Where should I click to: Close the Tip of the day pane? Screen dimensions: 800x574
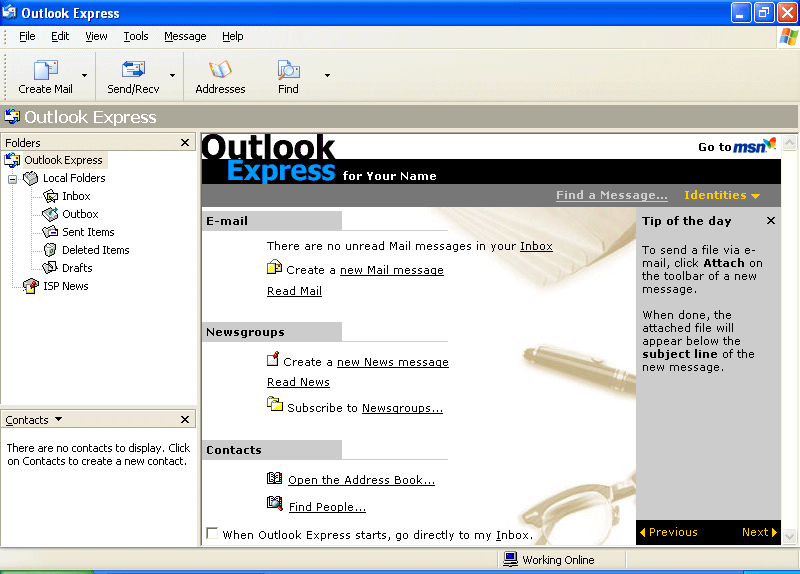pos(771,221)
